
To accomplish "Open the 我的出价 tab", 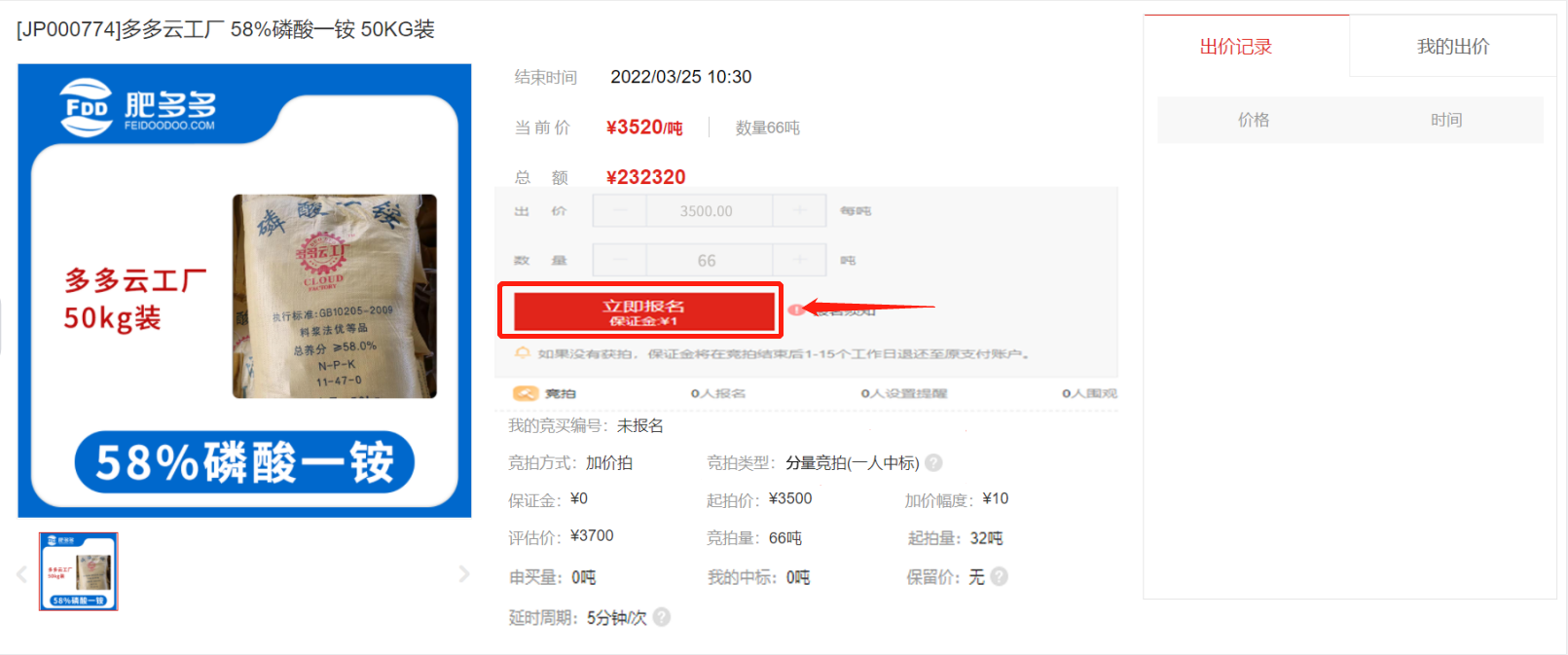I will 1453,47.
